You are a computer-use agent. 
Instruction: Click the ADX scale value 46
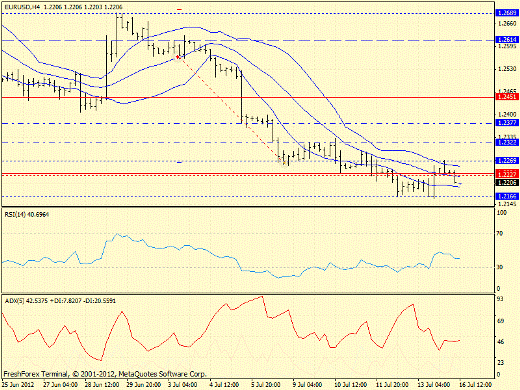[500, 342]
